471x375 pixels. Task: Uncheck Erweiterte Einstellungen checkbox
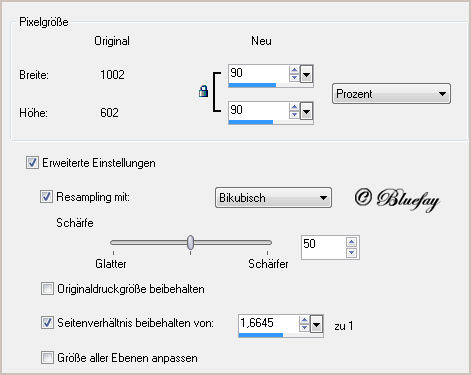(32, 163)
